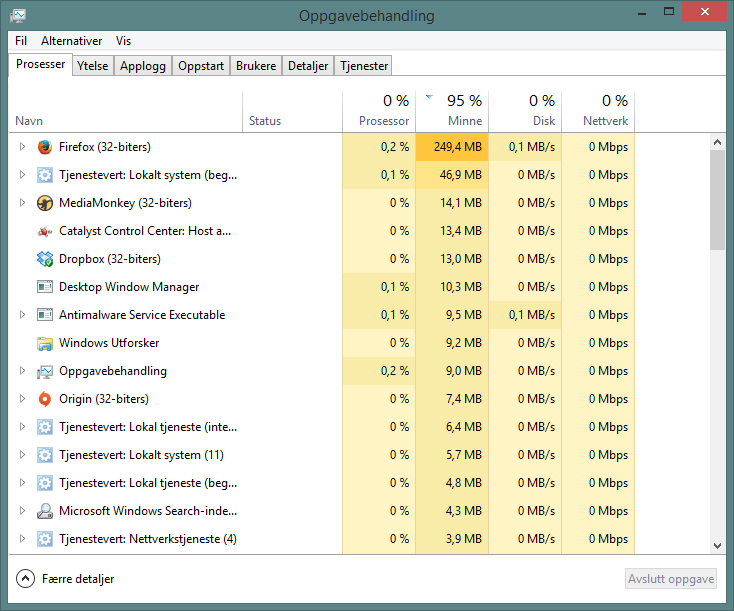Expand Microsoft Windows Search-indexer group

22,511
